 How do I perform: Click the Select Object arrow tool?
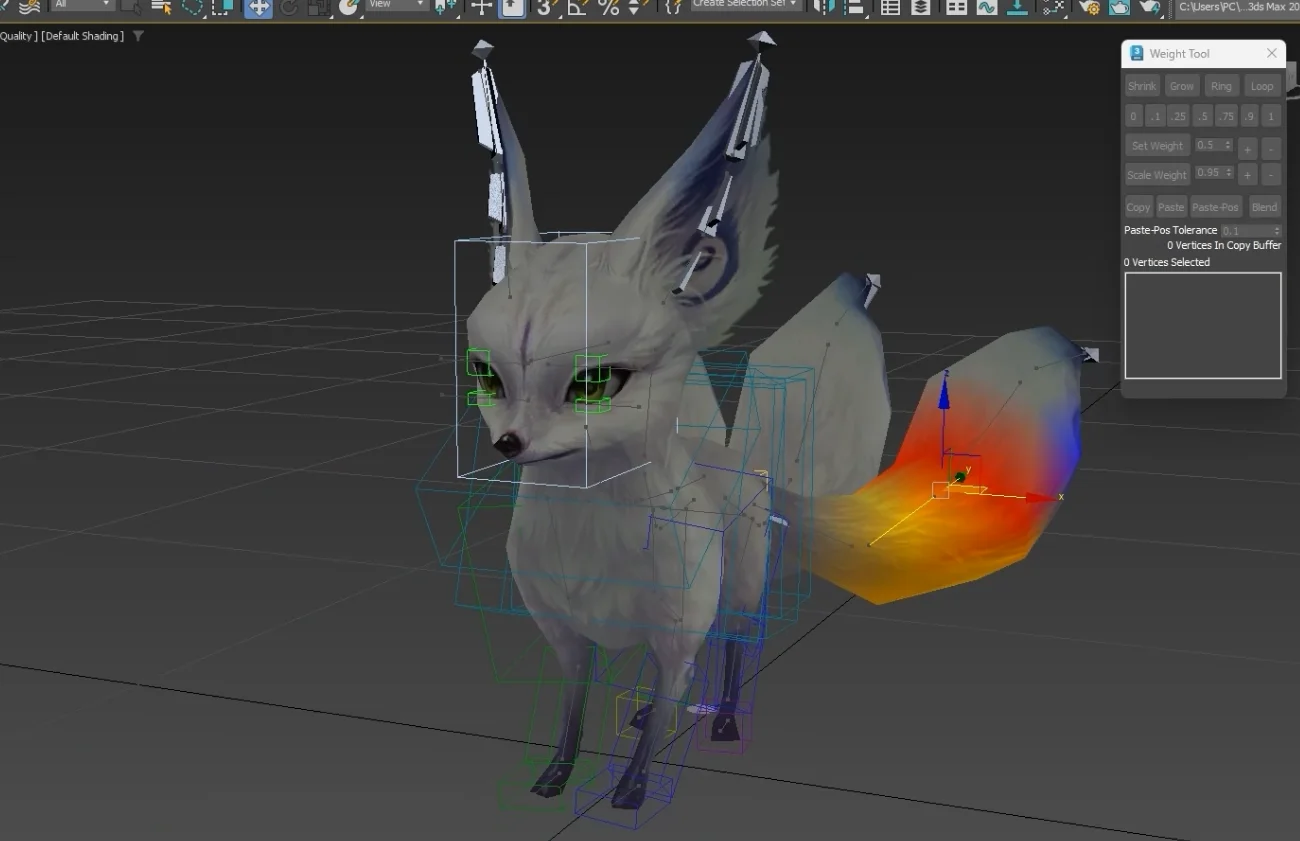pyautogui.click(x=130, y=7)
